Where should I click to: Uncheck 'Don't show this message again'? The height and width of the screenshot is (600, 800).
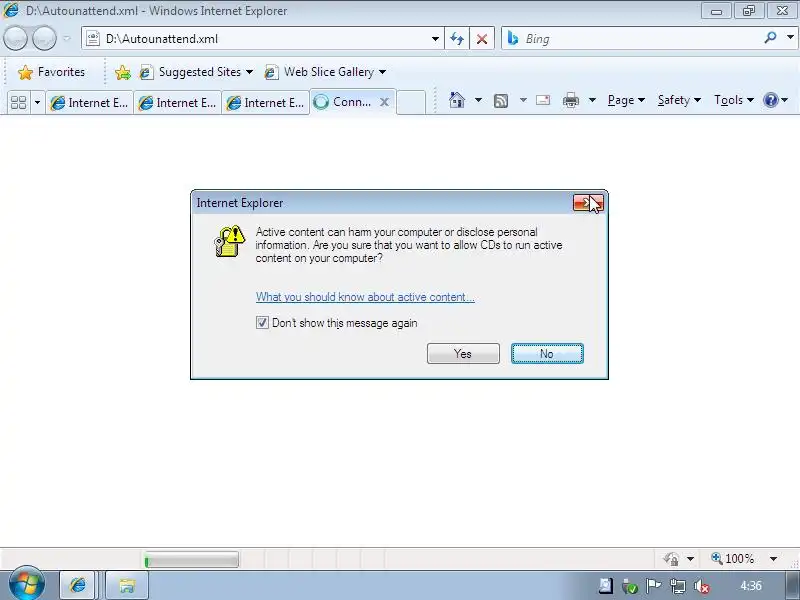[x=262, y=322]
